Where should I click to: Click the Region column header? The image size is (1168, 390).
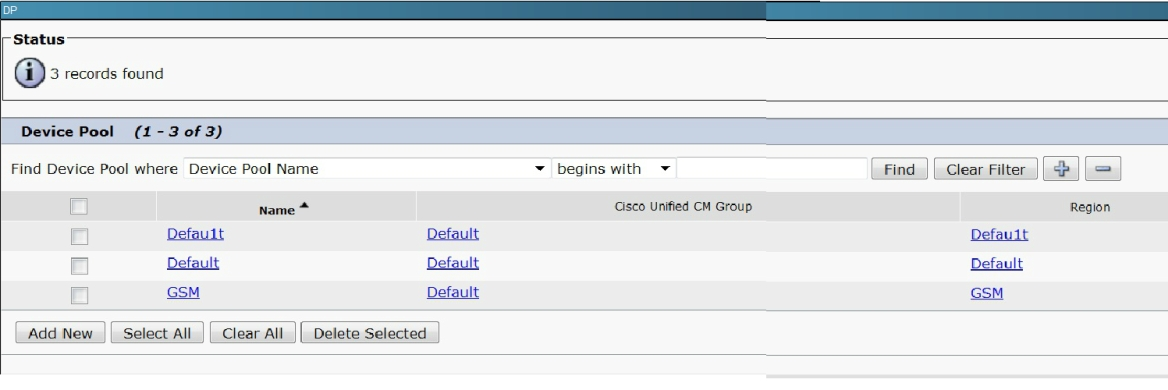tap(1090, 208)
